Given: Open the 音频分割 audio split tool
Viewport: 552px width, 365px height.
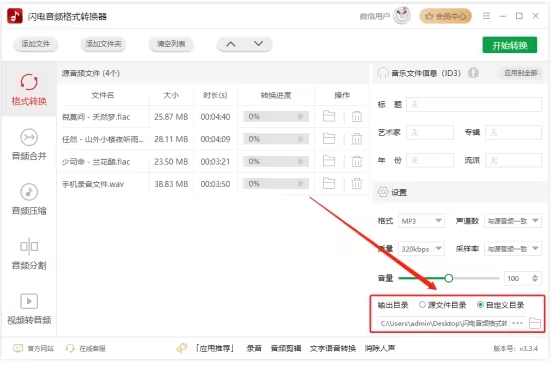Looking at the screenshot, I should tap(29, 254).
